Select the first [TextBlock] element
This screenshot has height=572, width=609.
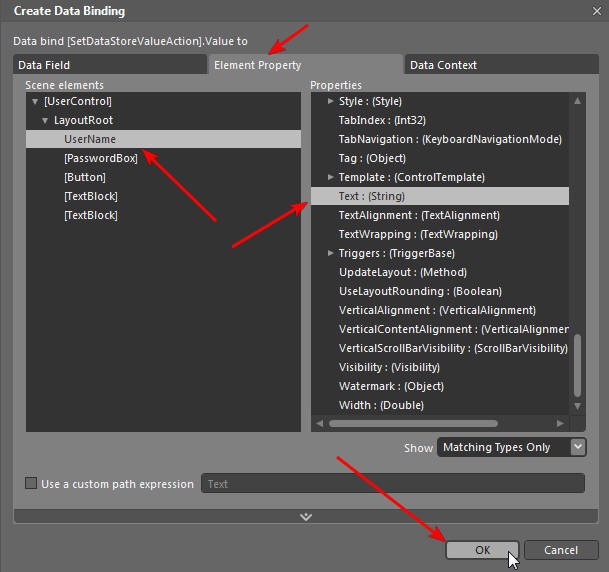(164, 196)
